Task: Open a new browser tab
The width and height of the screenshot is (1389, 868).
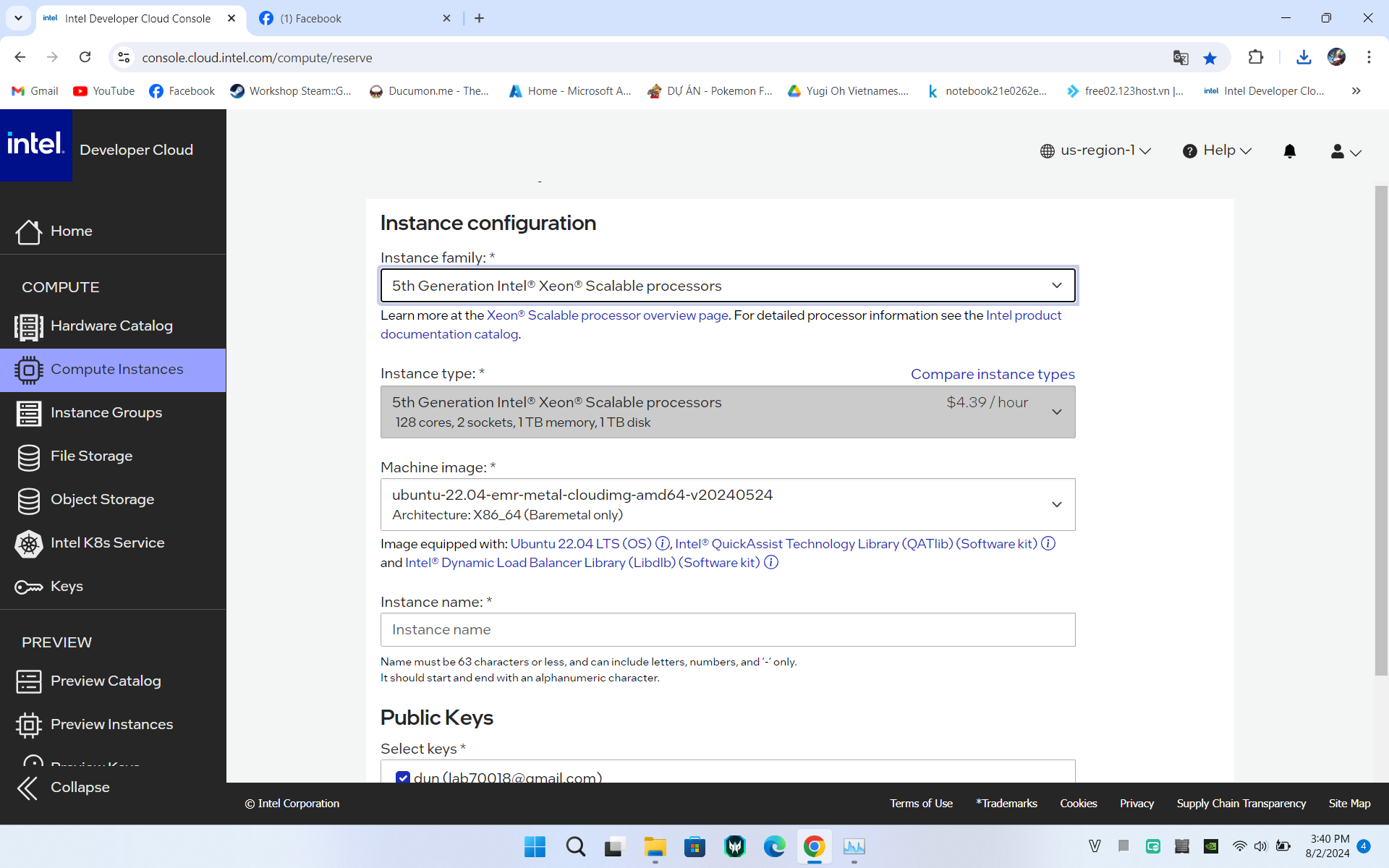Action: pos(479,19)
